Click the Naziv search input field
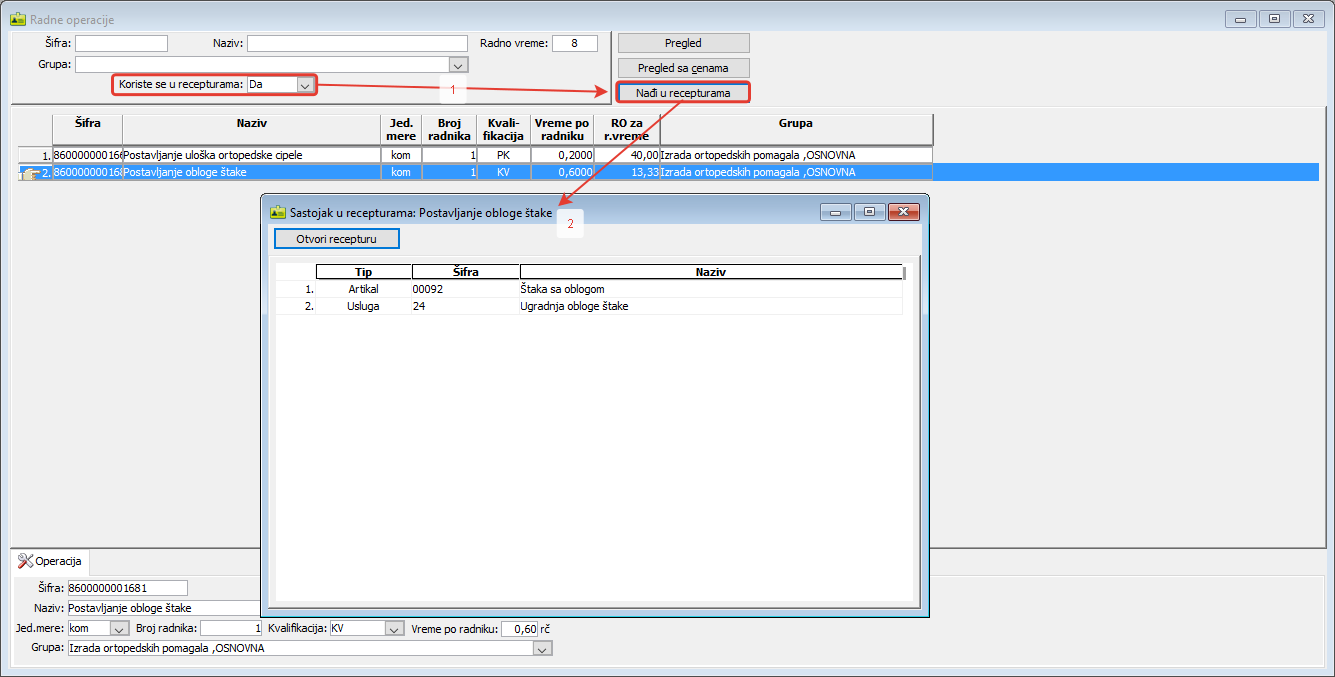The width and height of the screenshot is (1335, 677). point(357,43)
